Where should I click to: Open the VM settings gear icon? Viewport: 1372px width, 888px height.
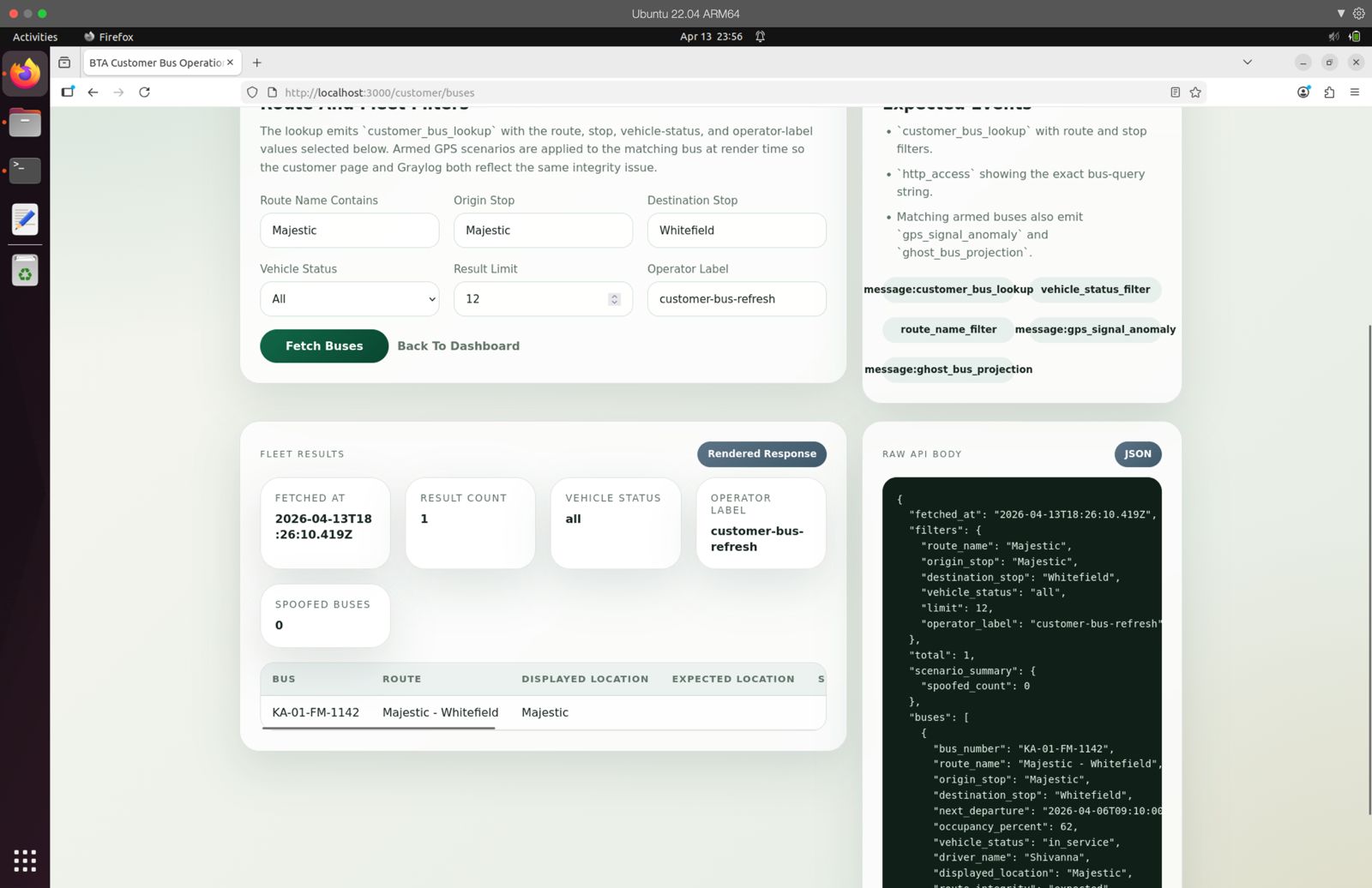(1359, 14)
